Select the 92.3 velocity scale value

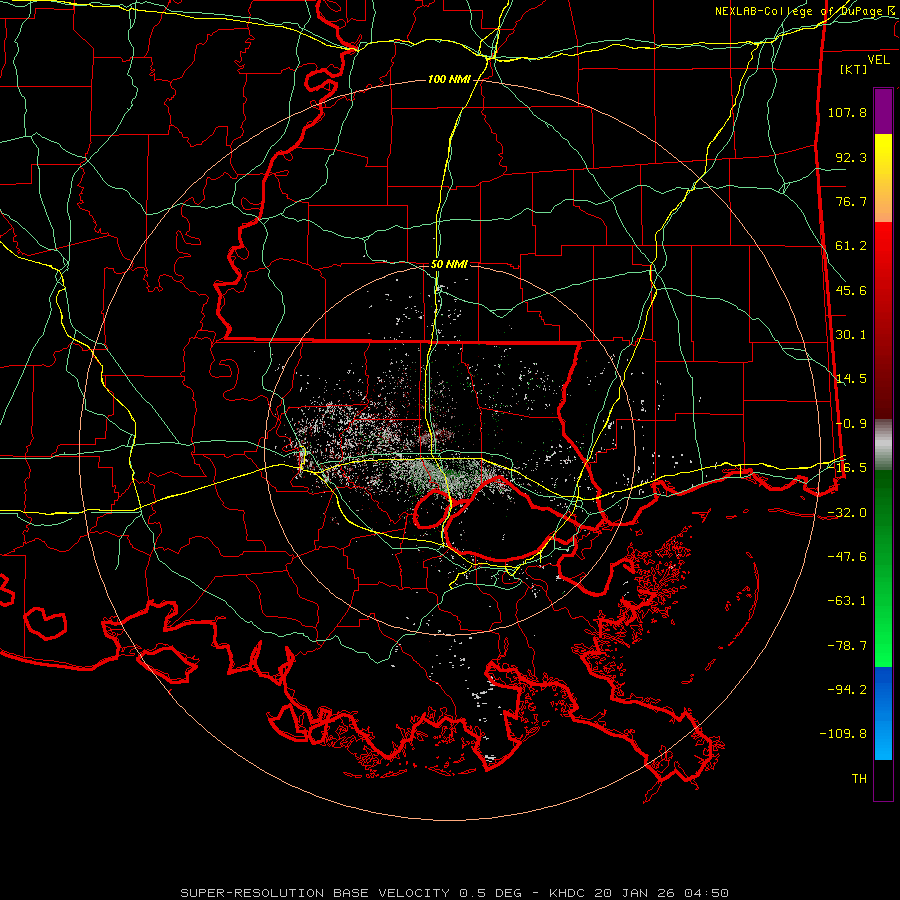(x=851, y=157)
